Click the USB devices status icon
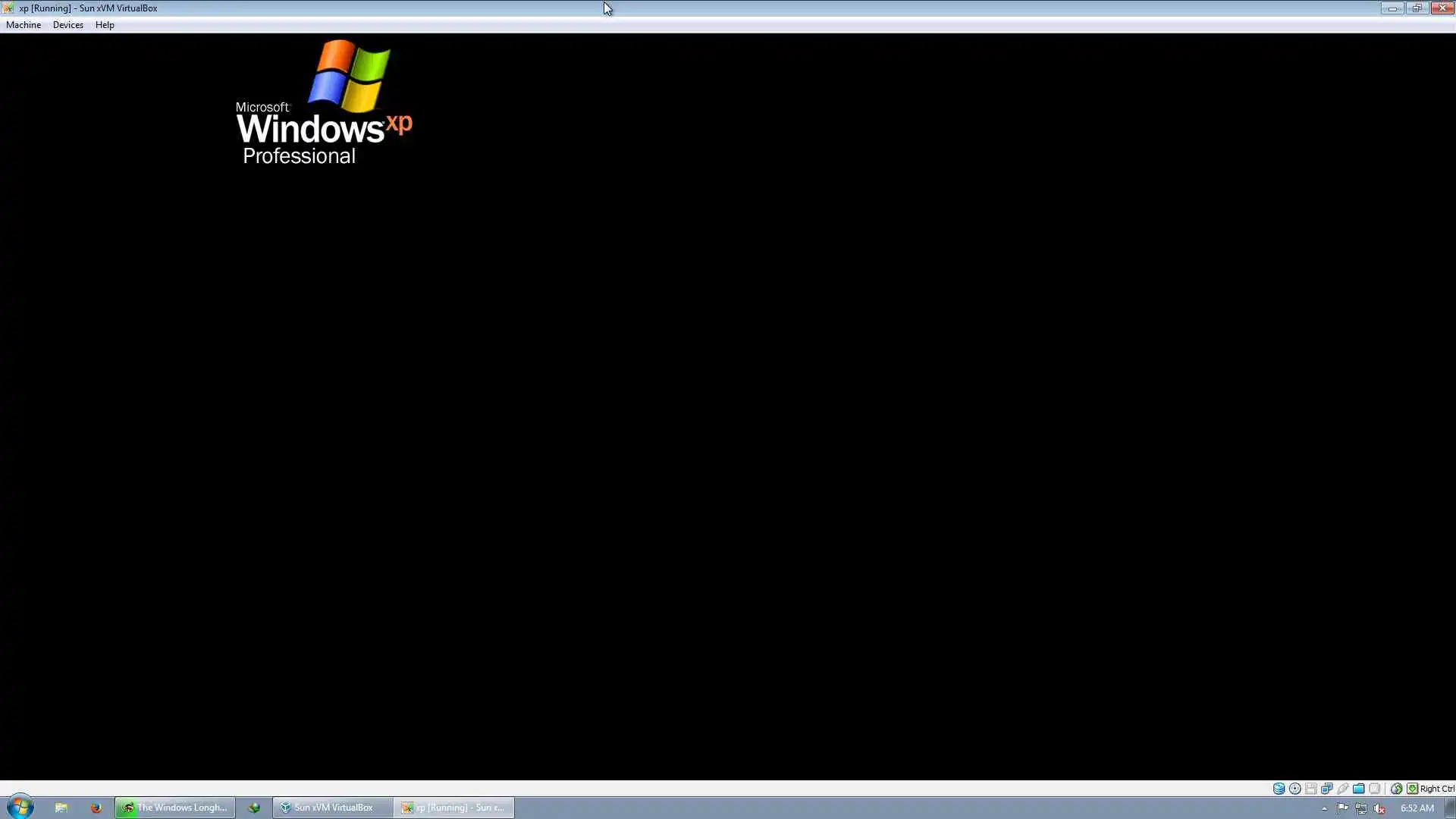The width and height of the screenshot is (1456, 819). 1343,789
